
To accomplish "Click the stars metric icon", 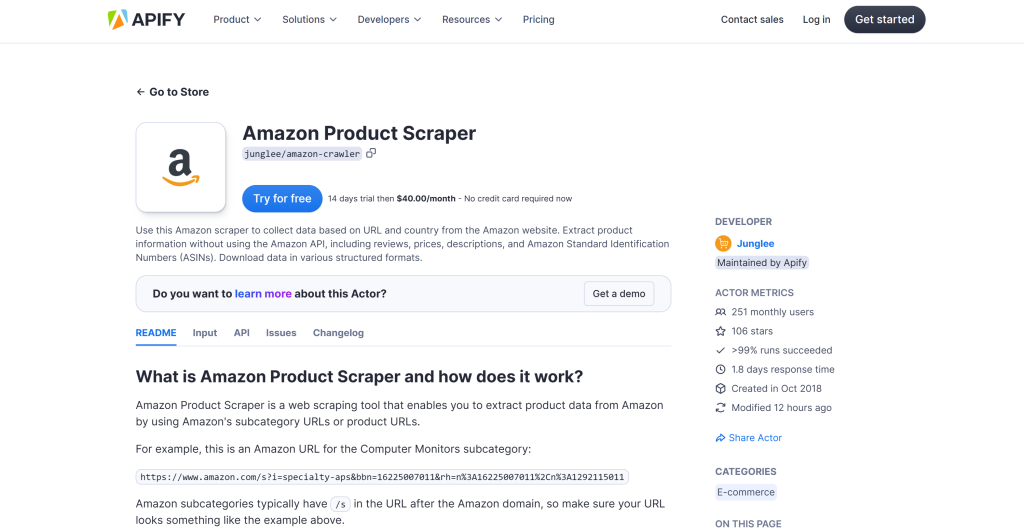I will (721, 331).
